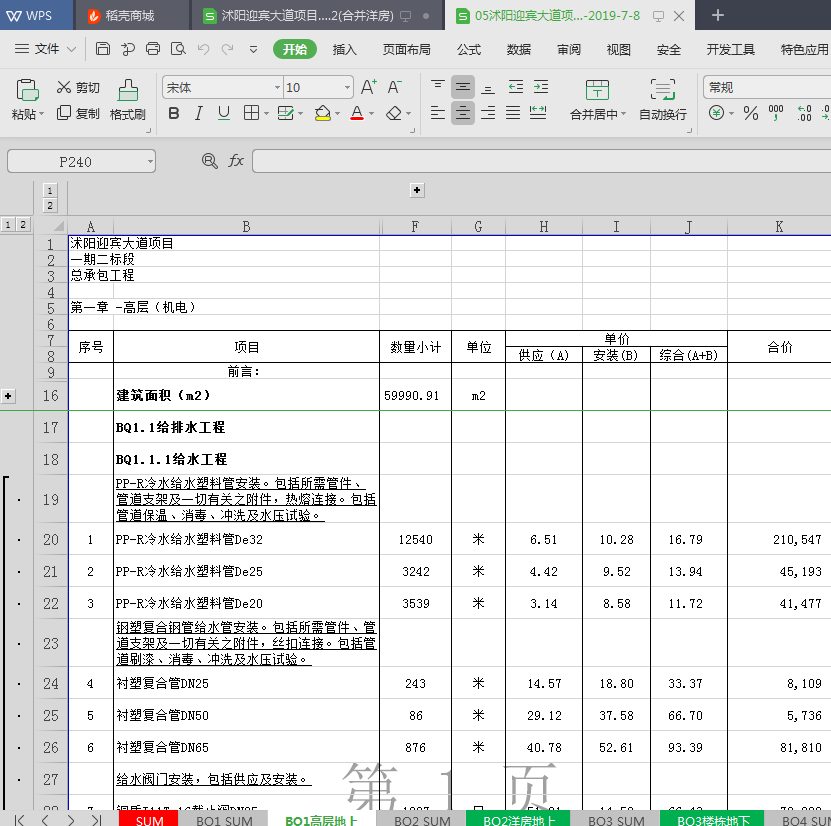Open the font size dropdown
The image size is (831, 826).
[347, 87]
